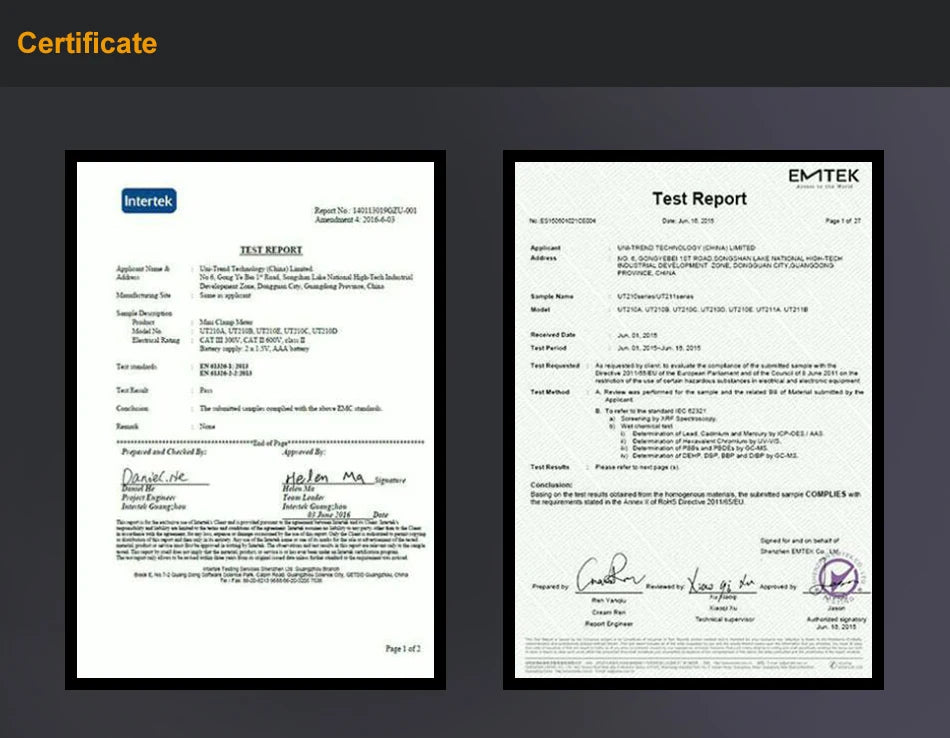Click the End of Page asterisk divider line

click(270, 442)
